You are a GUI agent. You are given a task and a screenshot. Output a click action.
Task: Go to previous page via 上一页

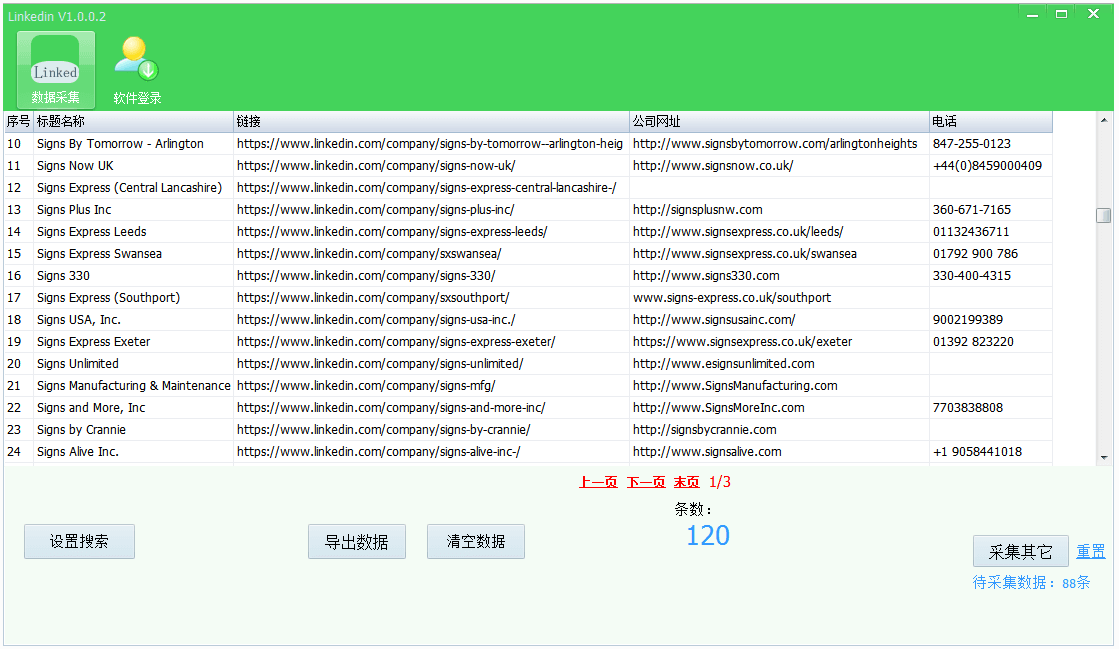[598, 482]
